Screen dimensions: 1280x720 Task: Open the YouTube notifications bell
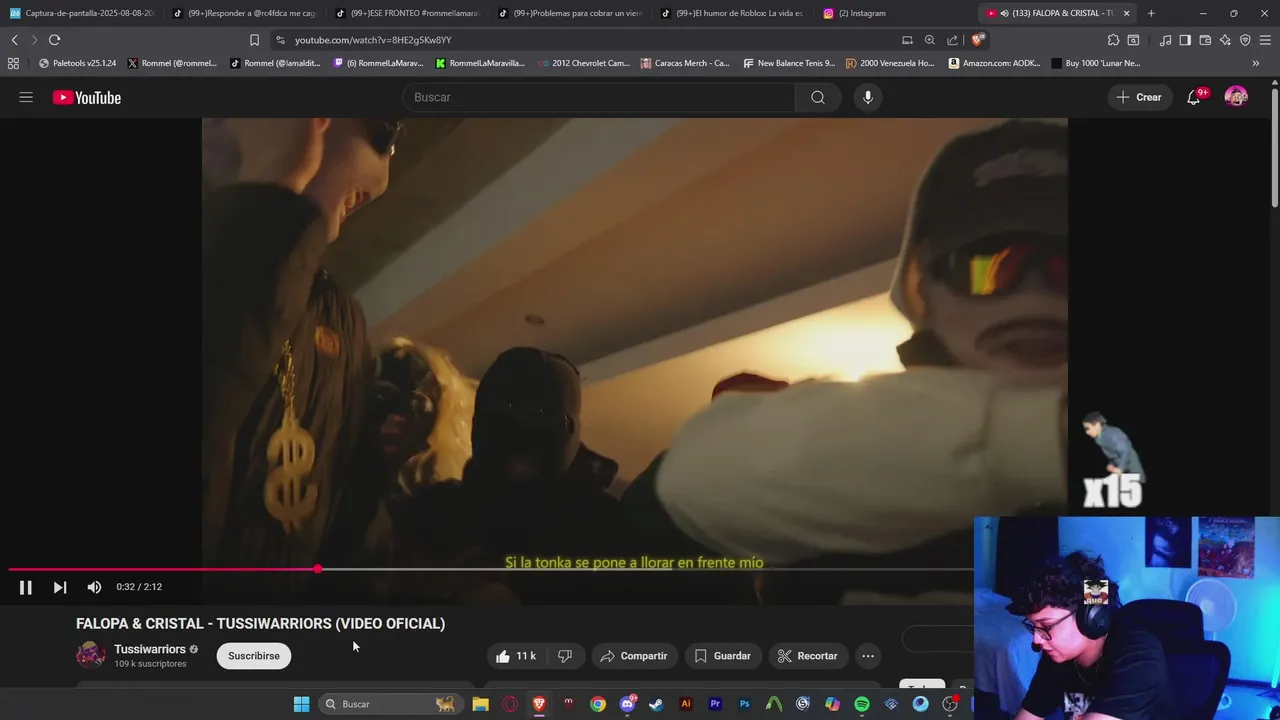[x=1194, y=97]
